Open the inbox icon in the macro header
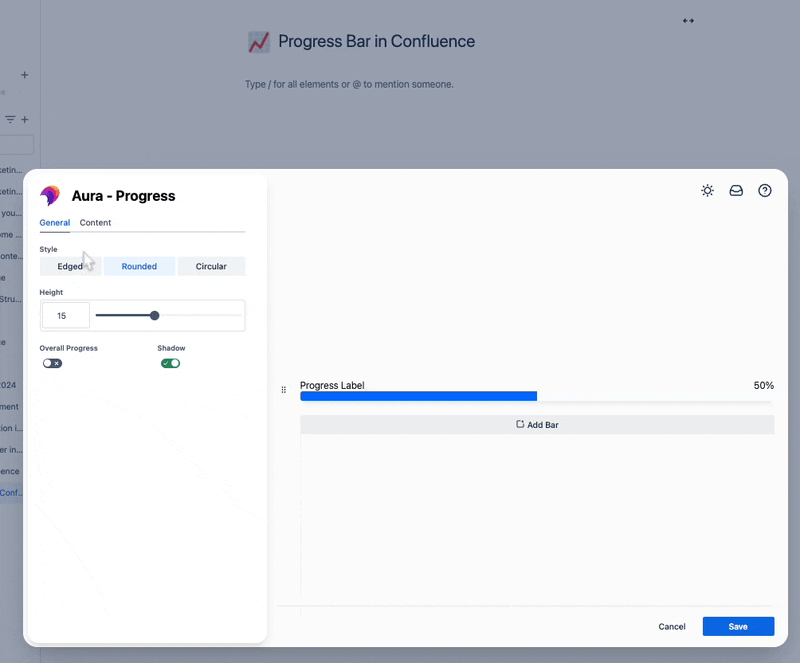Image resolution: width=800 pixels, height=663 pixels. 736,190
